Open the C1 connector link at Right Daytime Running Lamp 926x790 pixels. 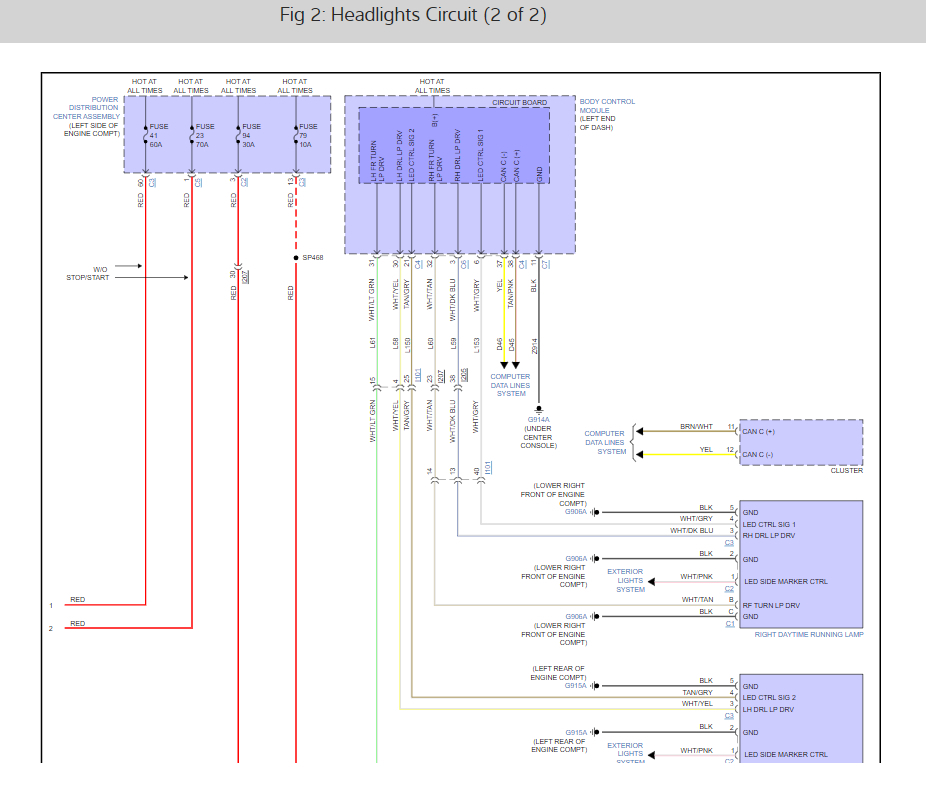tap(729, 624)
